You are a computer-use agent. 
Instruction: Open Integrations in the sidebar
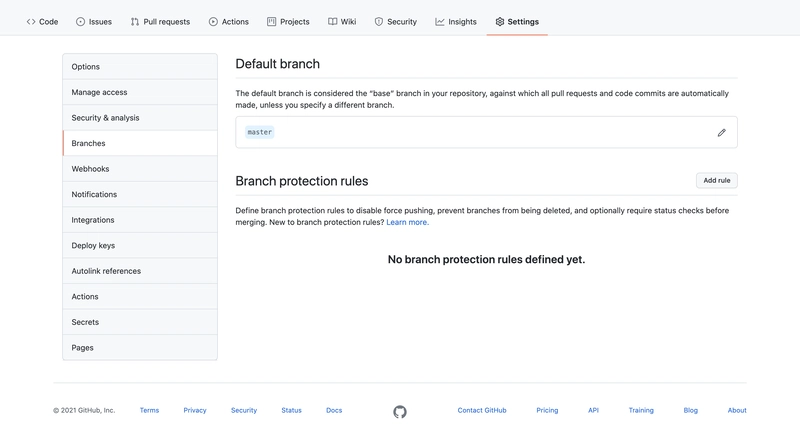click(x=140, y=220)
